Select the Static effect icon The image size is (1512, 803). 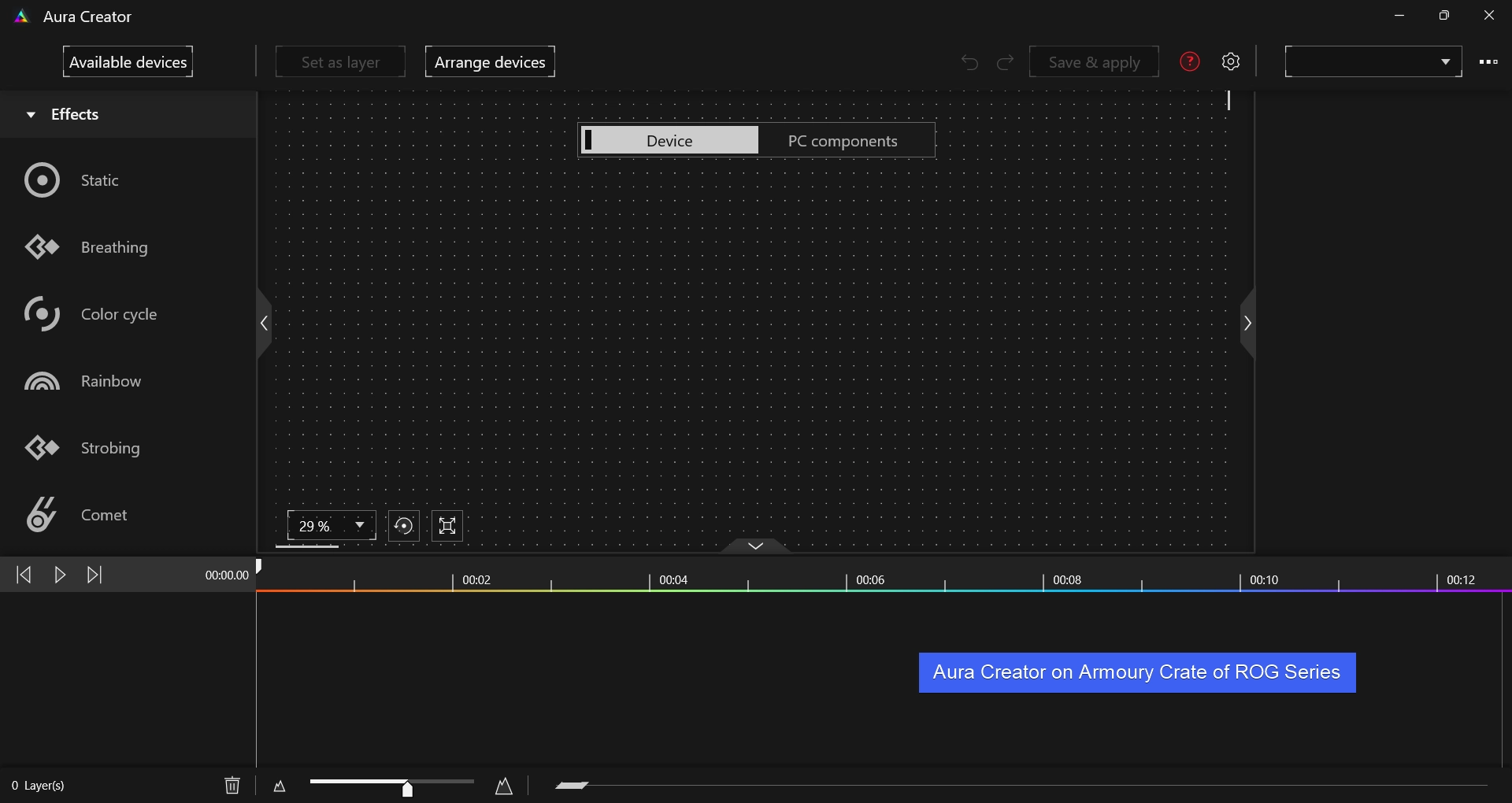tap(42, 180)
